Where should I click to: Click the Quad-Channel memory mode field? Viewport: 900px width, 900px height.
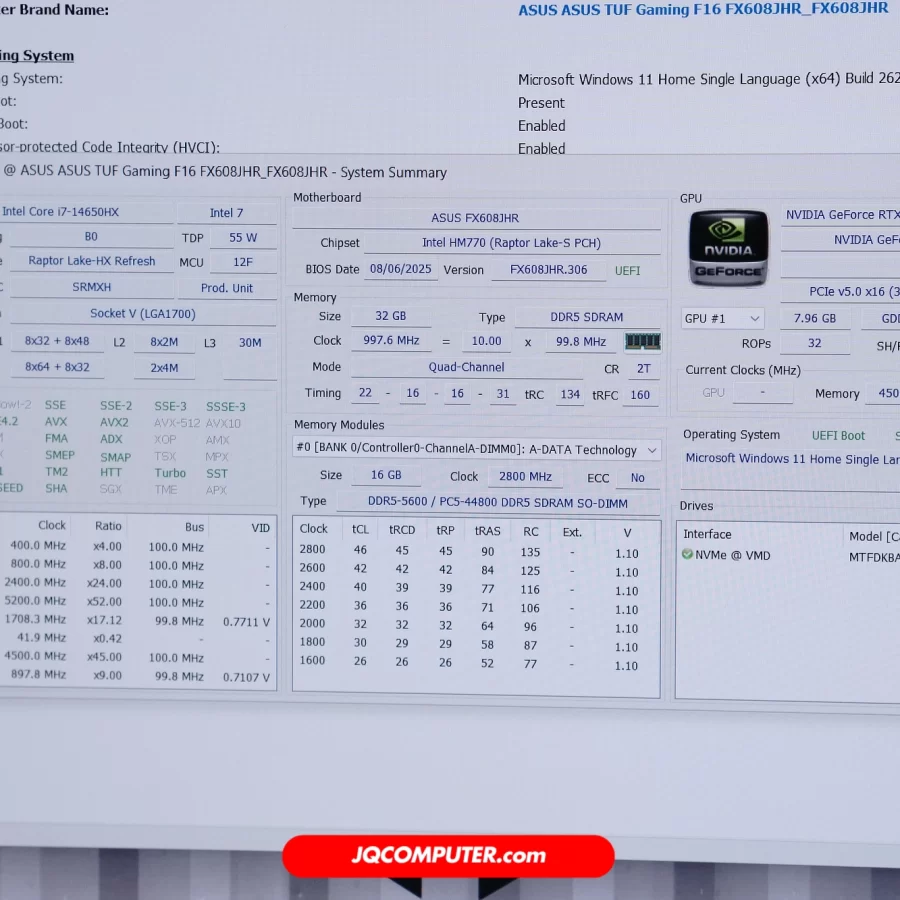pyautogui.click(x=466, y=367)
